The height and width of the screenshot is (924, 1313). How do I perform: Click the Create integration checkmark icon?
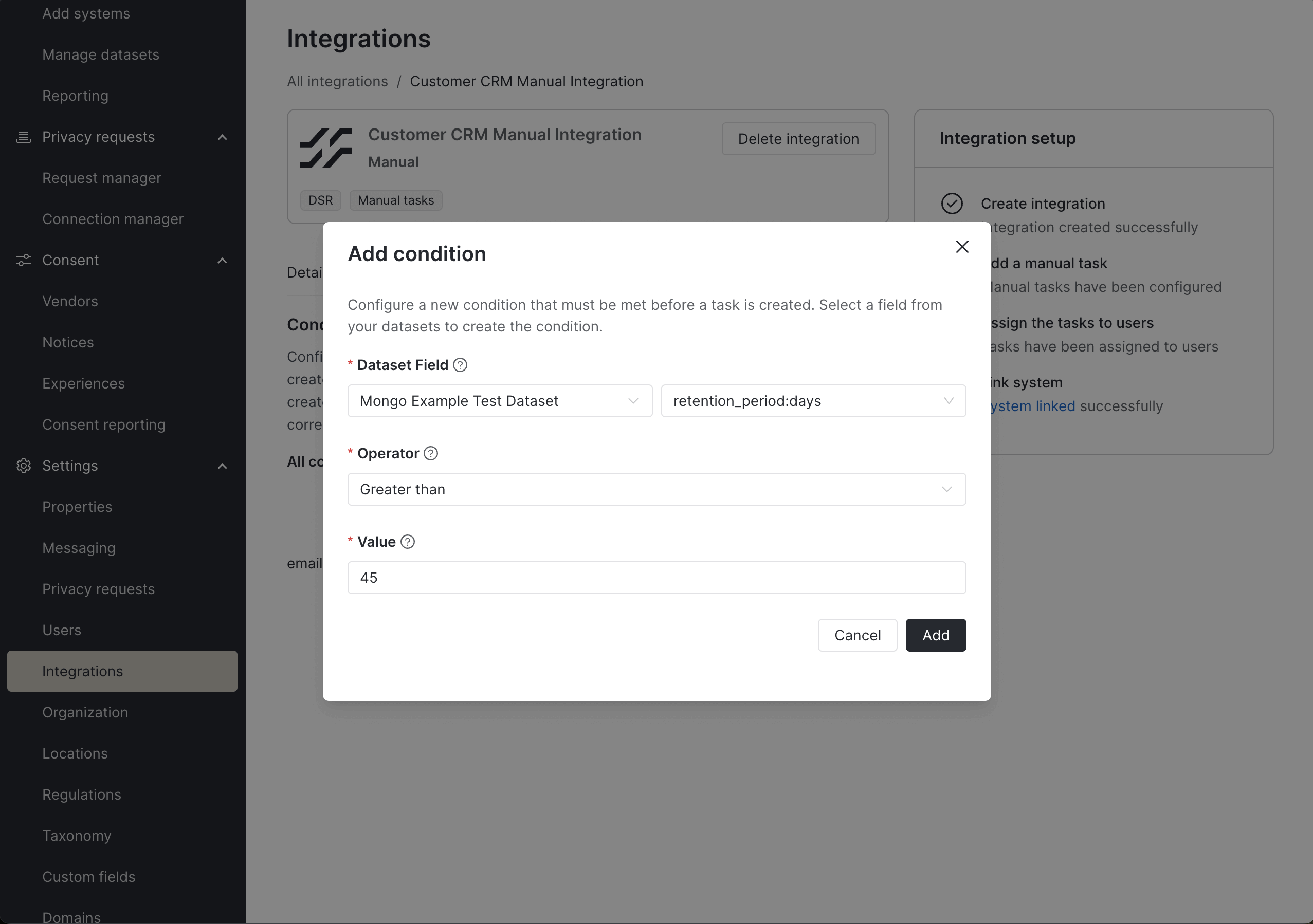[952, 204]
